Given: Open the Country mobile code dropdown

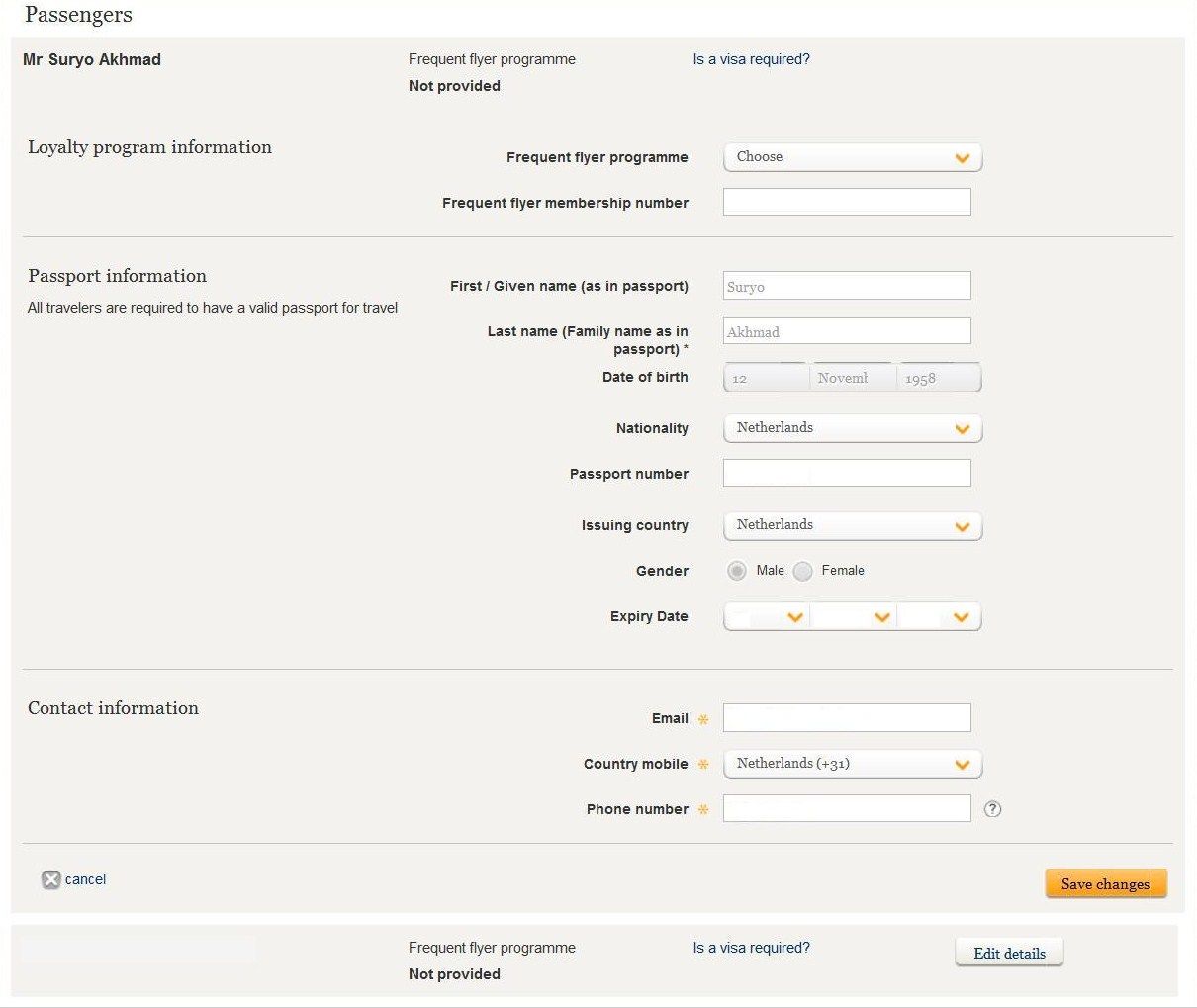Looking at the screenshot, I should (852, 764).
